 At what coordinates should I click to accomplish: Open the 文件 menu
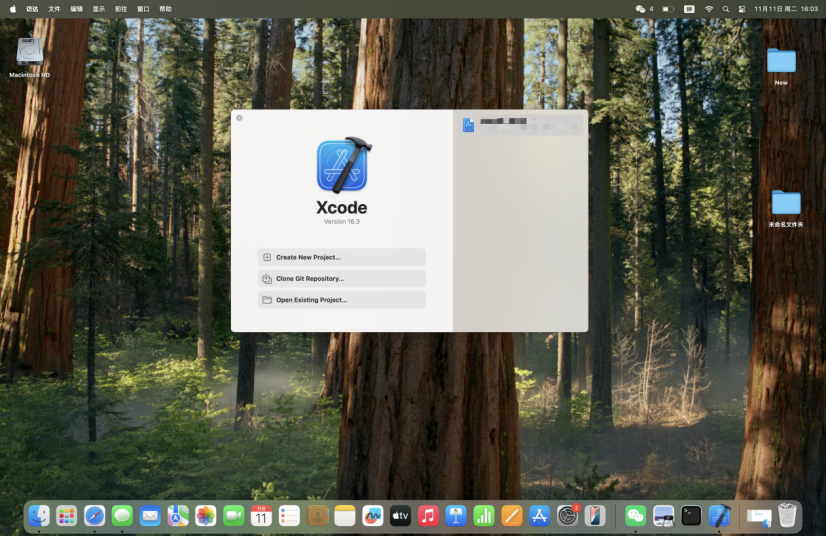54,9
